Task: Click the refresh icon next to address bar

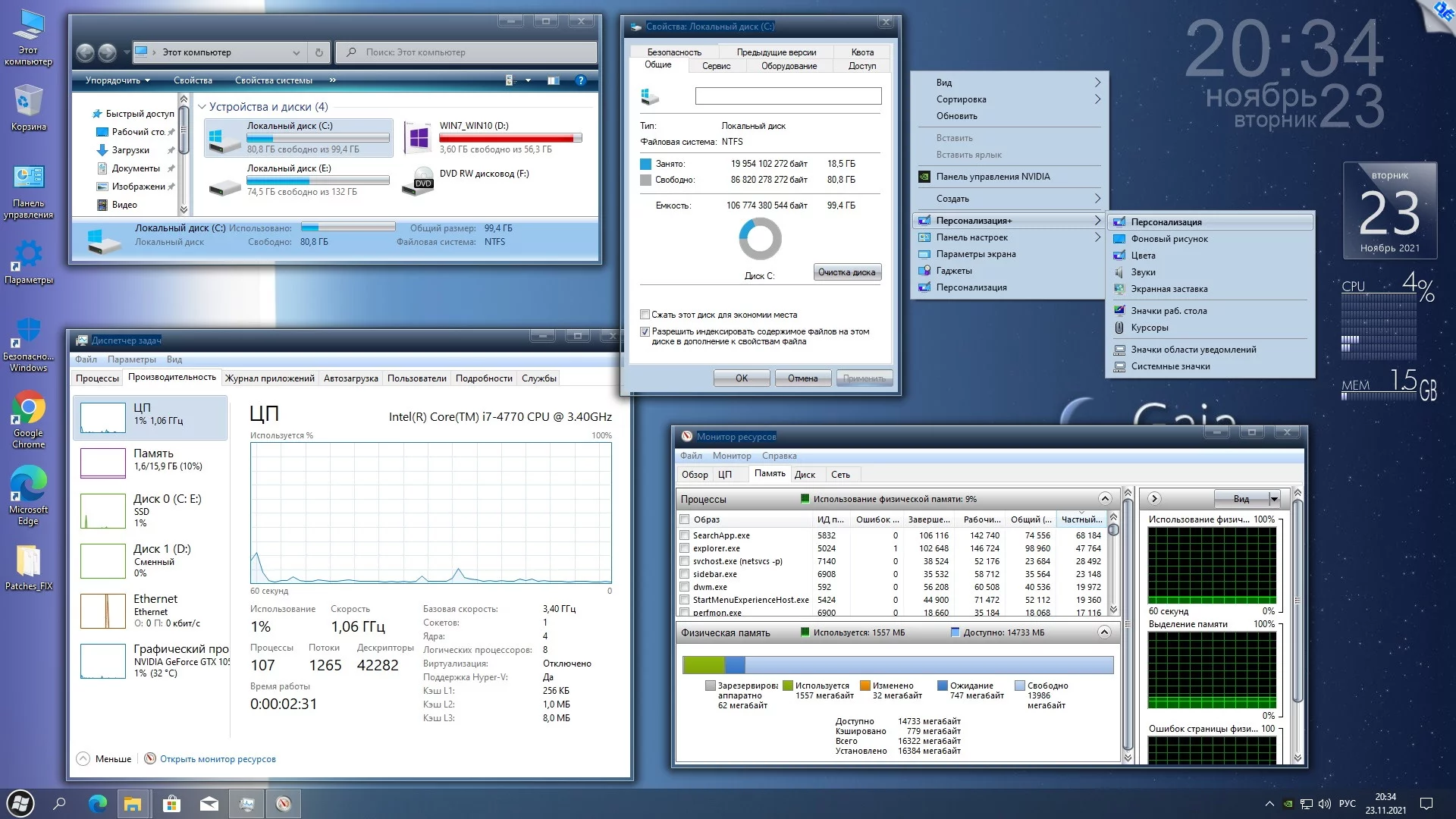Action: tap(319, 52)
